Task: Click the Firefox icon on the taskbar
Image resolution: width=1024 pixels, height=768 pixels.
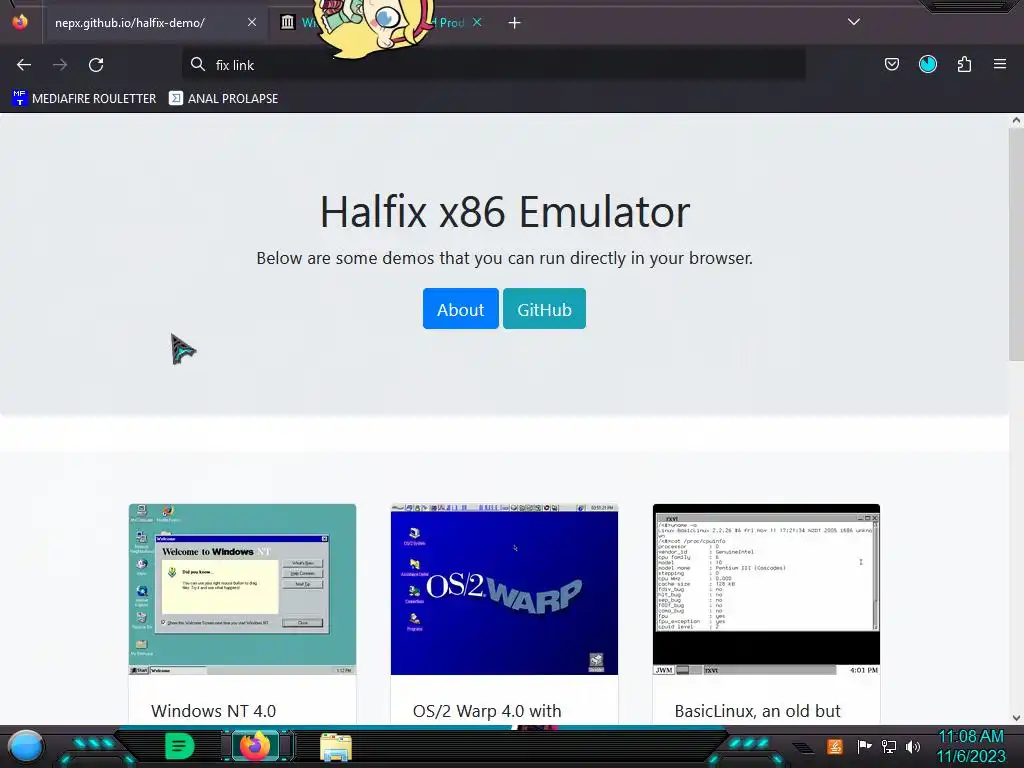Action: (x=255, y=746)
